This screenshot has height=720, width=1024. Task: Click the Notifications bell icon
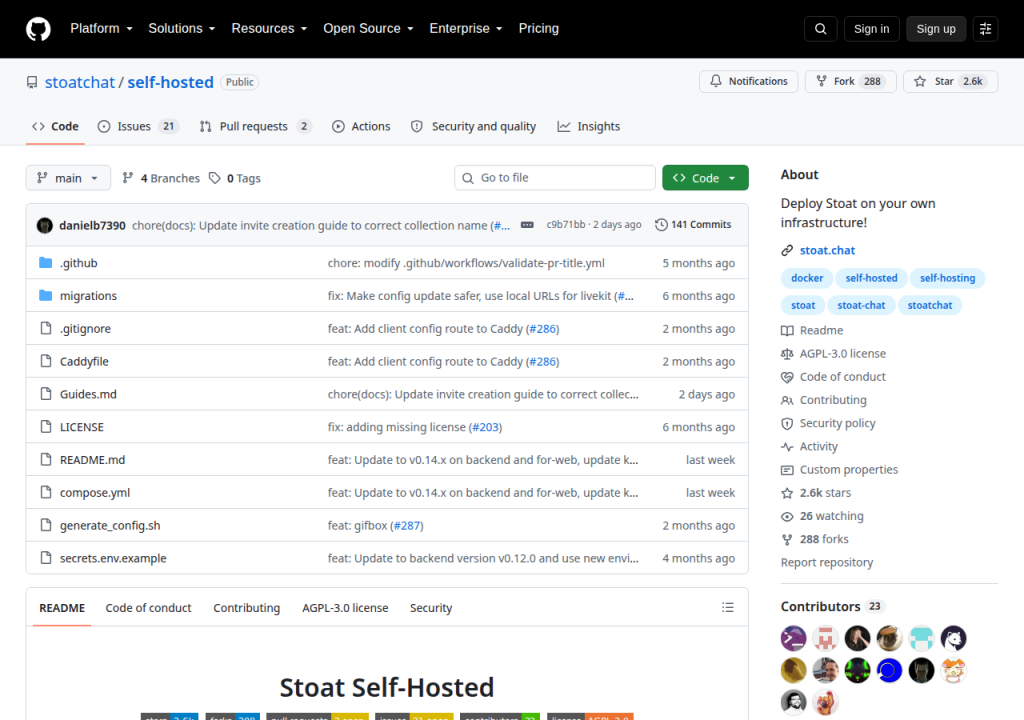coord(716,81)
